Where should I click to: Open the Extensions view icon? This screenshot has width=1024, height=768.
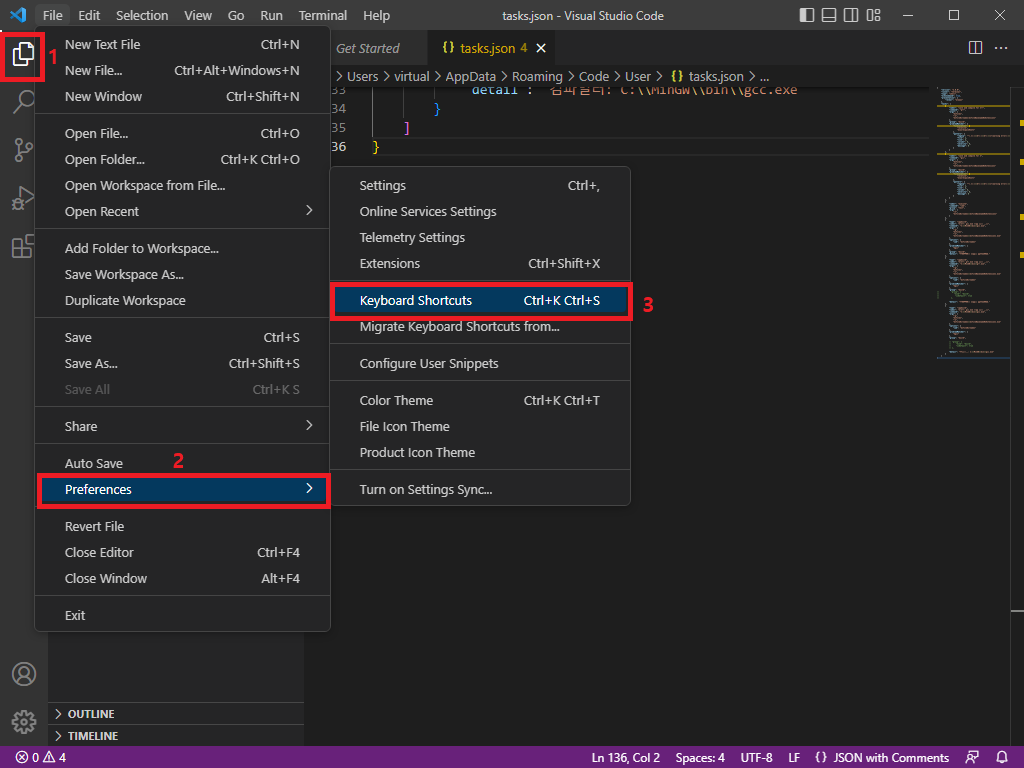point(23,246)
